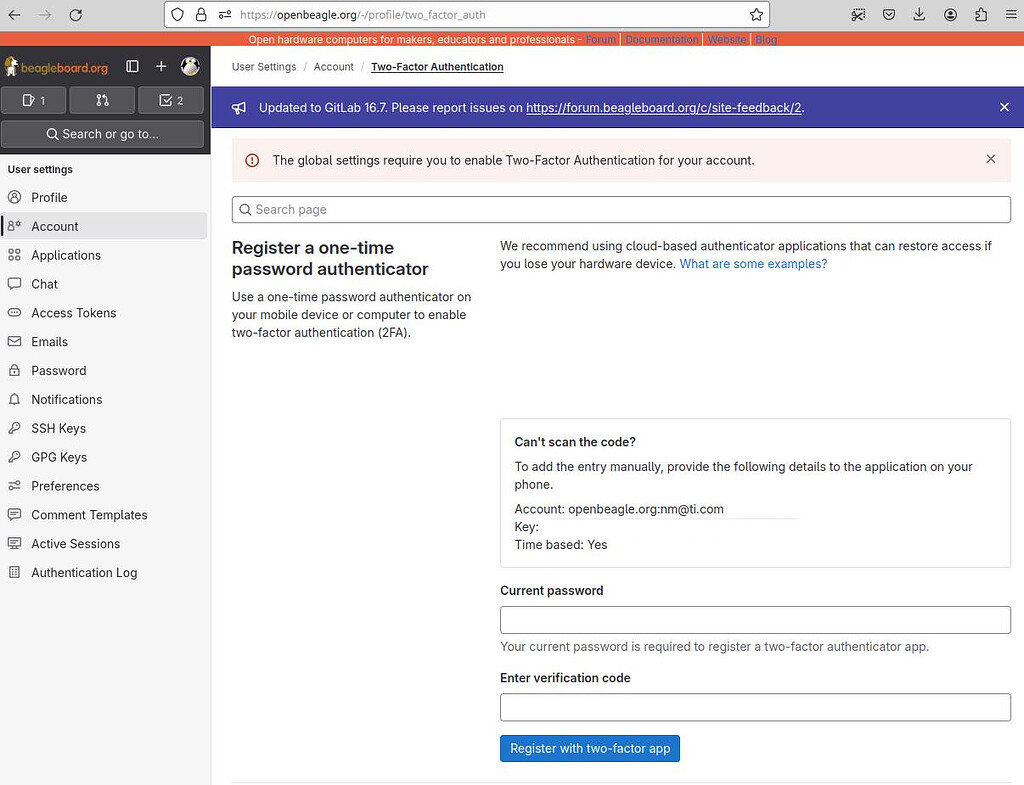
Task: Open the user avatar menu
Action: tap(190, 66)
